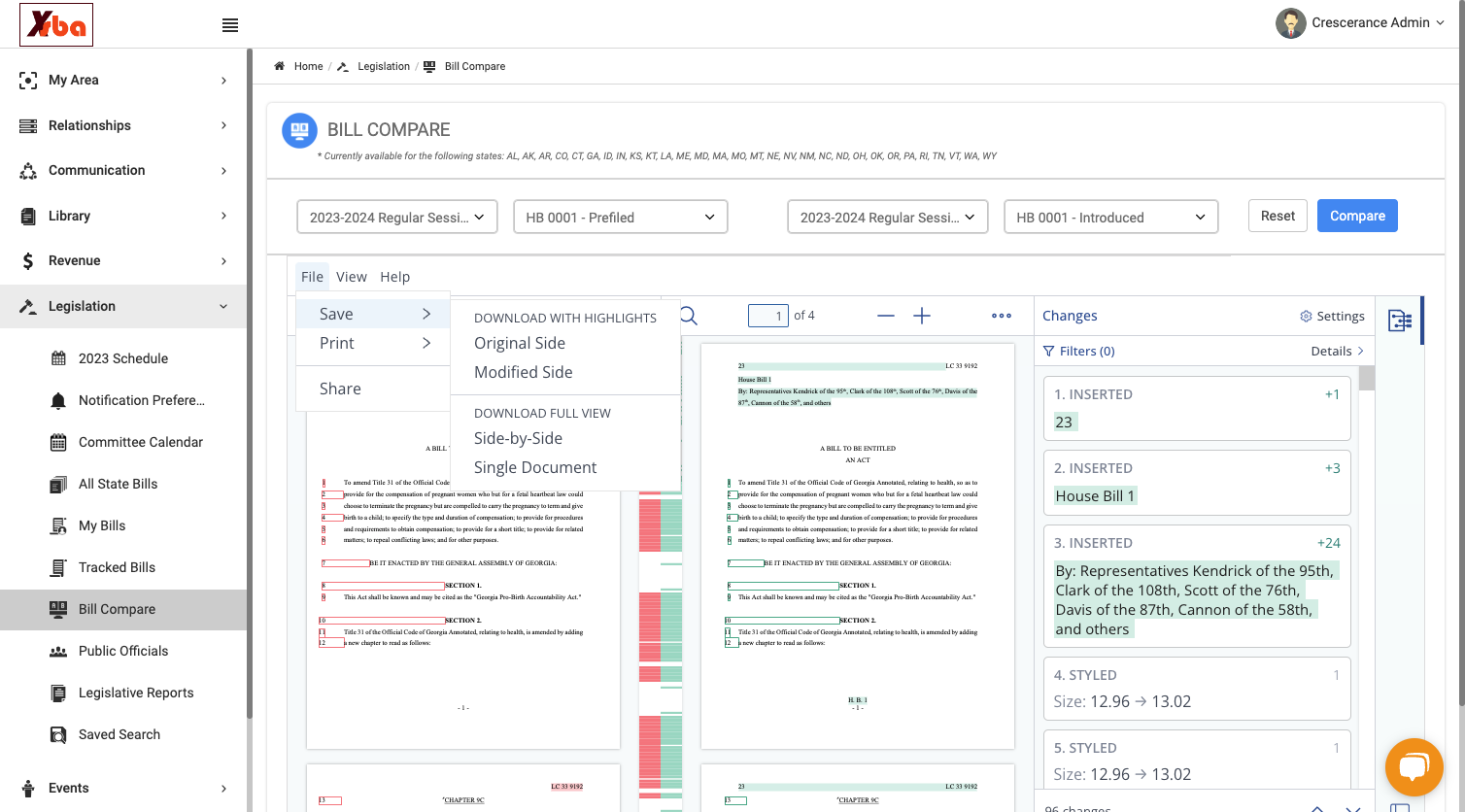The height and width of the screenshot is (812, 1465).
Task: Open the chat support bubble
Action: 1414,767
